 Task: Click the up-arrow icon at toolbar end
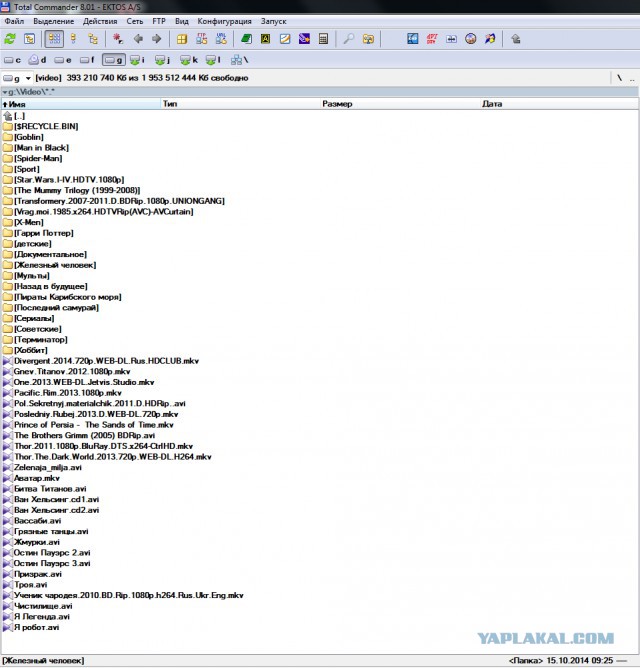(516, 39)
